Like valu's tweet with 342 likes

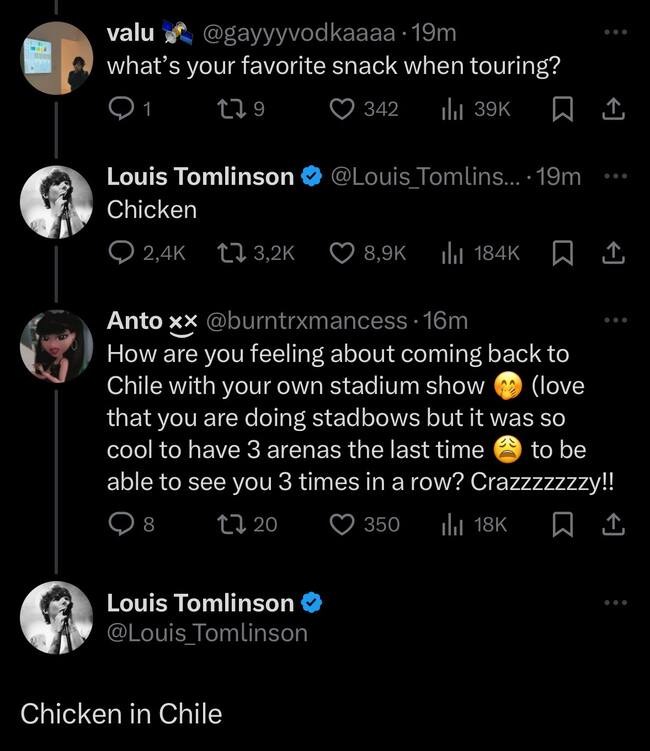tap(342, 109)
